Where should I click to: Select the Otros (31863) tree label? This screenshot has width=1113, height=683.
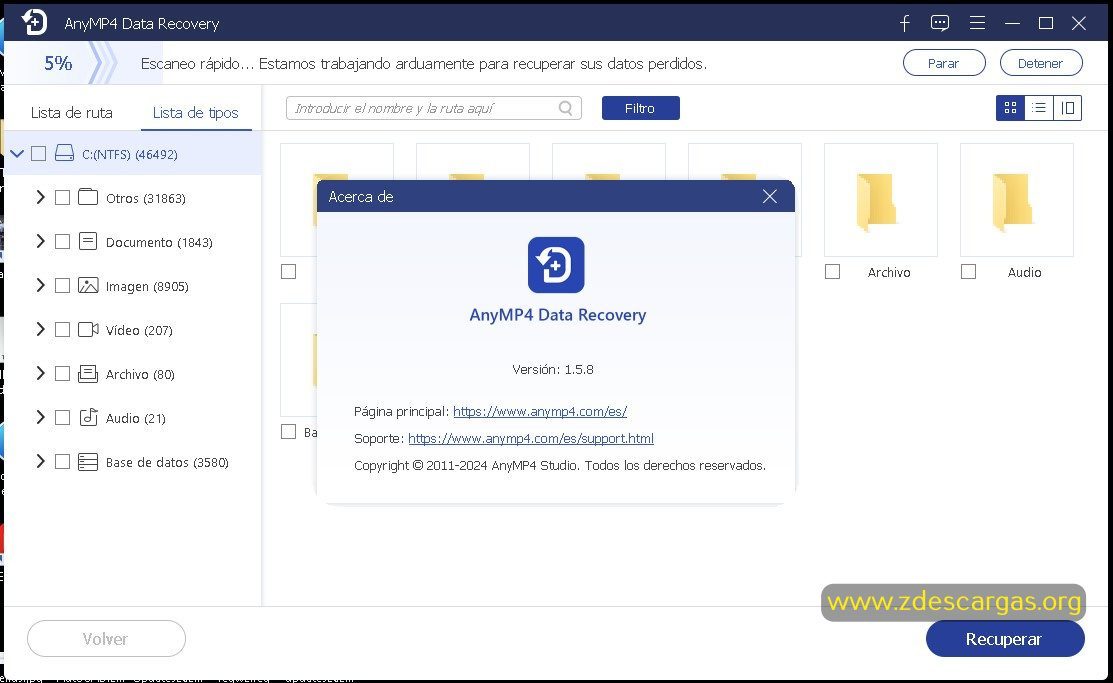[x=146, y=198]
